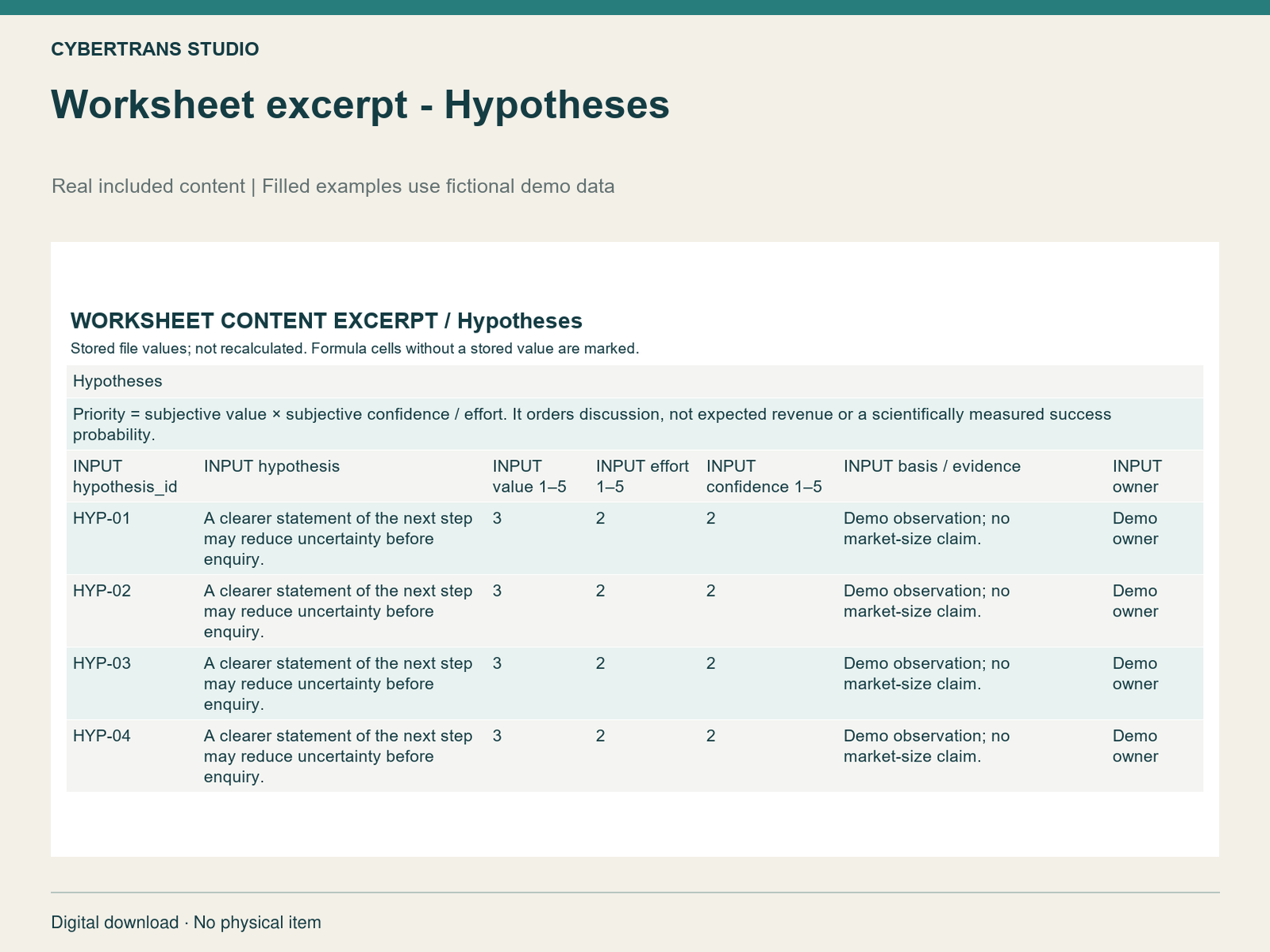Click the hypothesis text in row HYP-03
Image resolution: width=1270 pixels, height=952 pixels.
338,684
